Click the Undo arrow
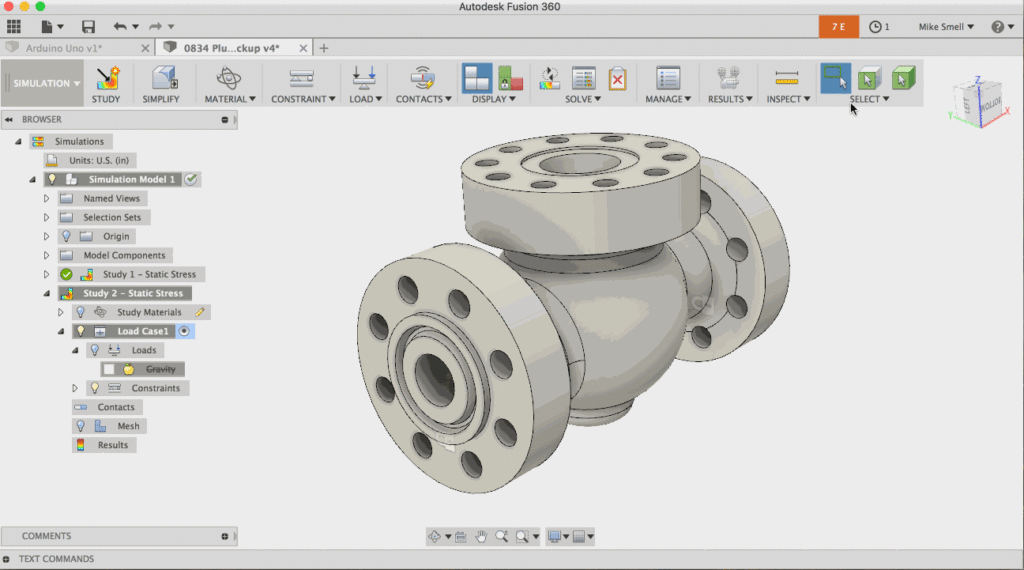The image size is (1024, 570). coord(120,27)
